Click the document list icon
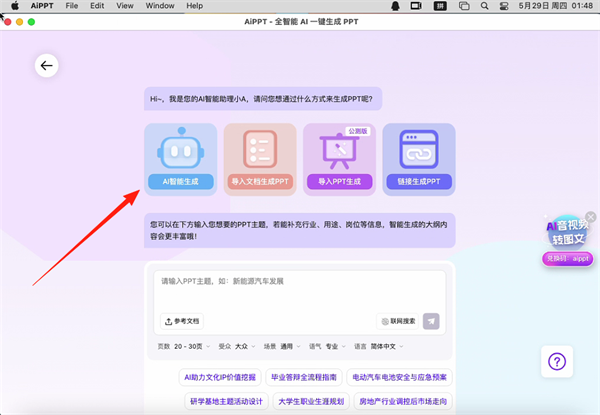Screen dimensions: 600x415 [260, 149]
